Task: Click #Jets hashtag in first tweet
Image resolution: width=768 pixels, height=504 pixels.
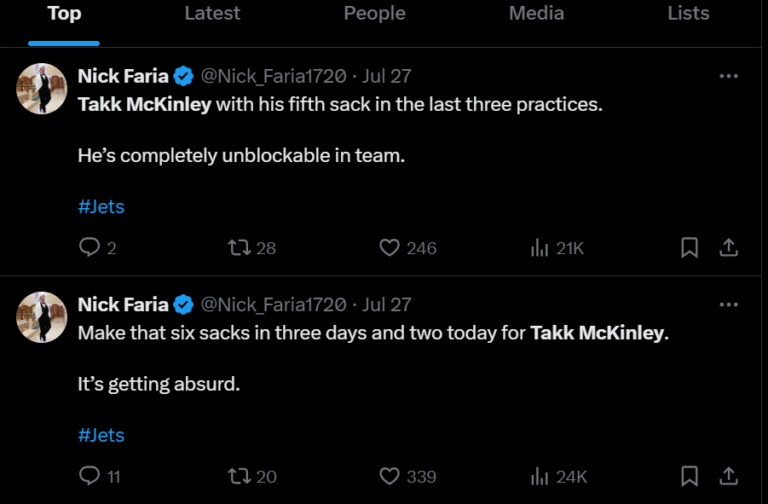Action: point(101,207)
